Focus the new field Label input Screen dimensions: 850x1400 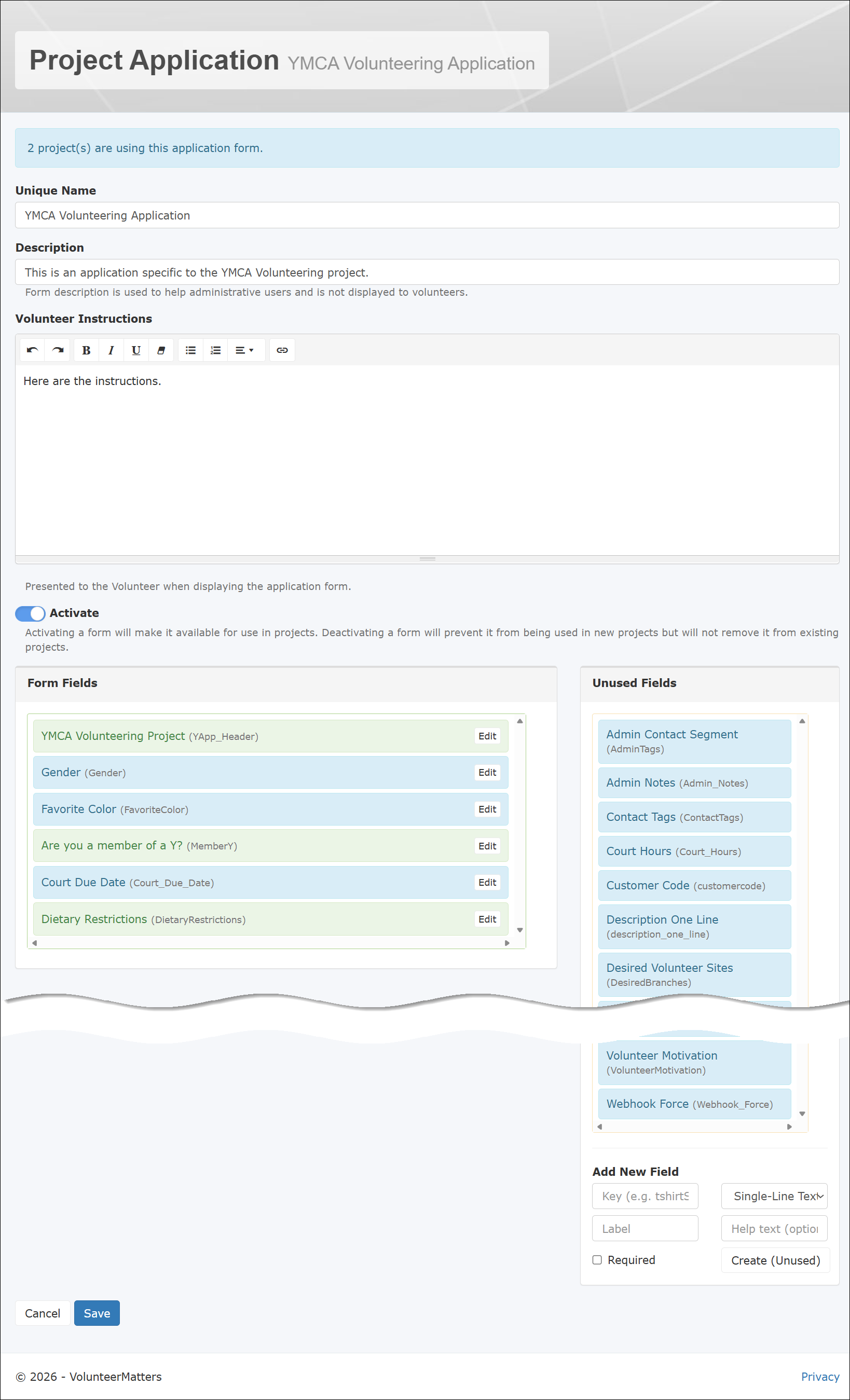click(646, 1228)
